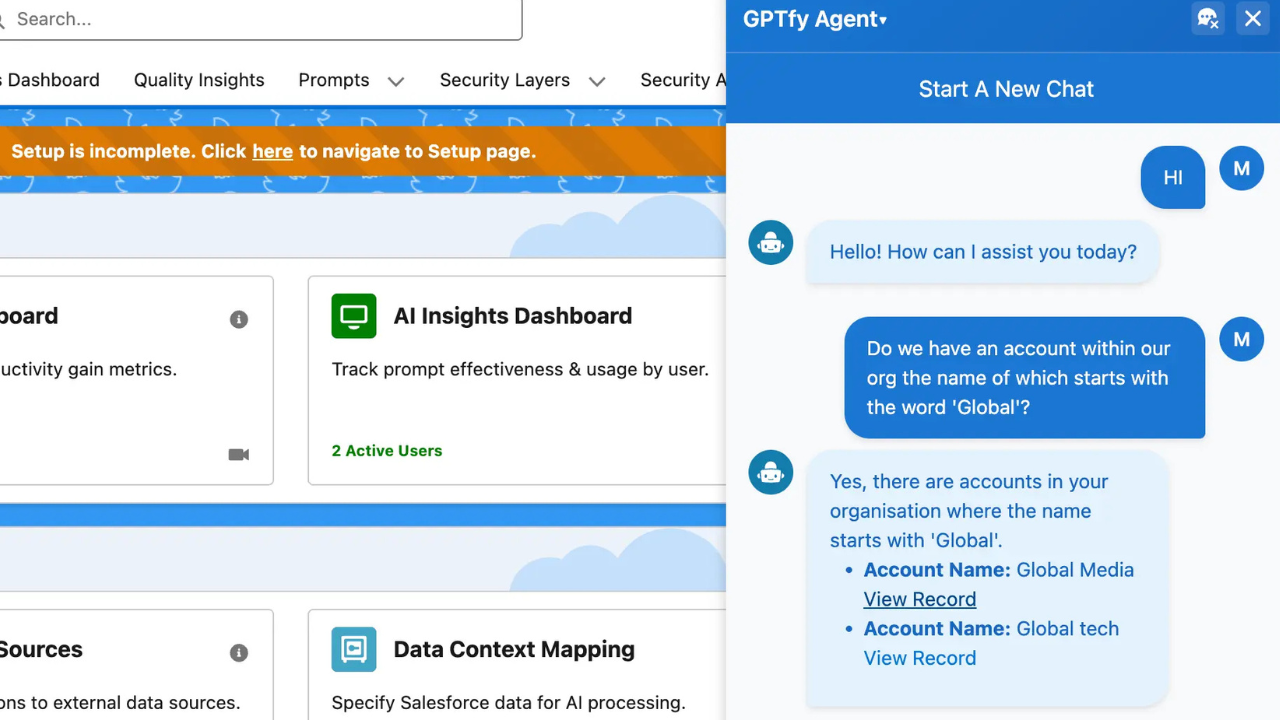Open the Prompts tab
This screenshot has width=1280, height=720.
point(333,80)
